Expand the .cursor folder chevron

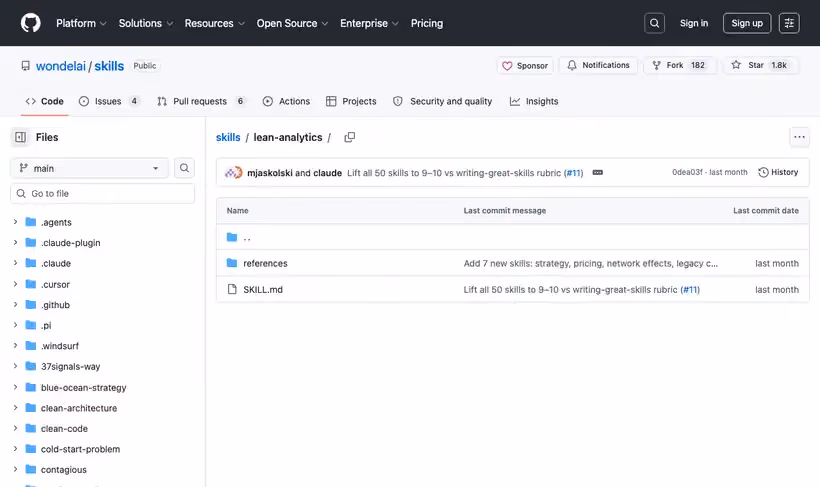pyautogui.click(x=16, y=284)
